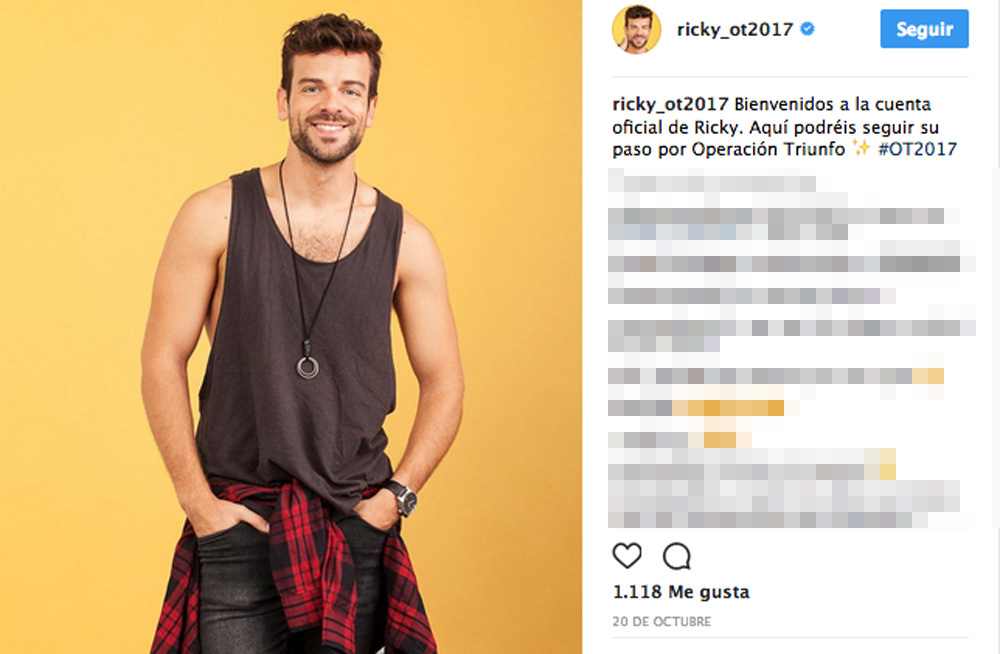Open the 20 DE OCTUBRE post date
1000x654 pixels.
661,621
